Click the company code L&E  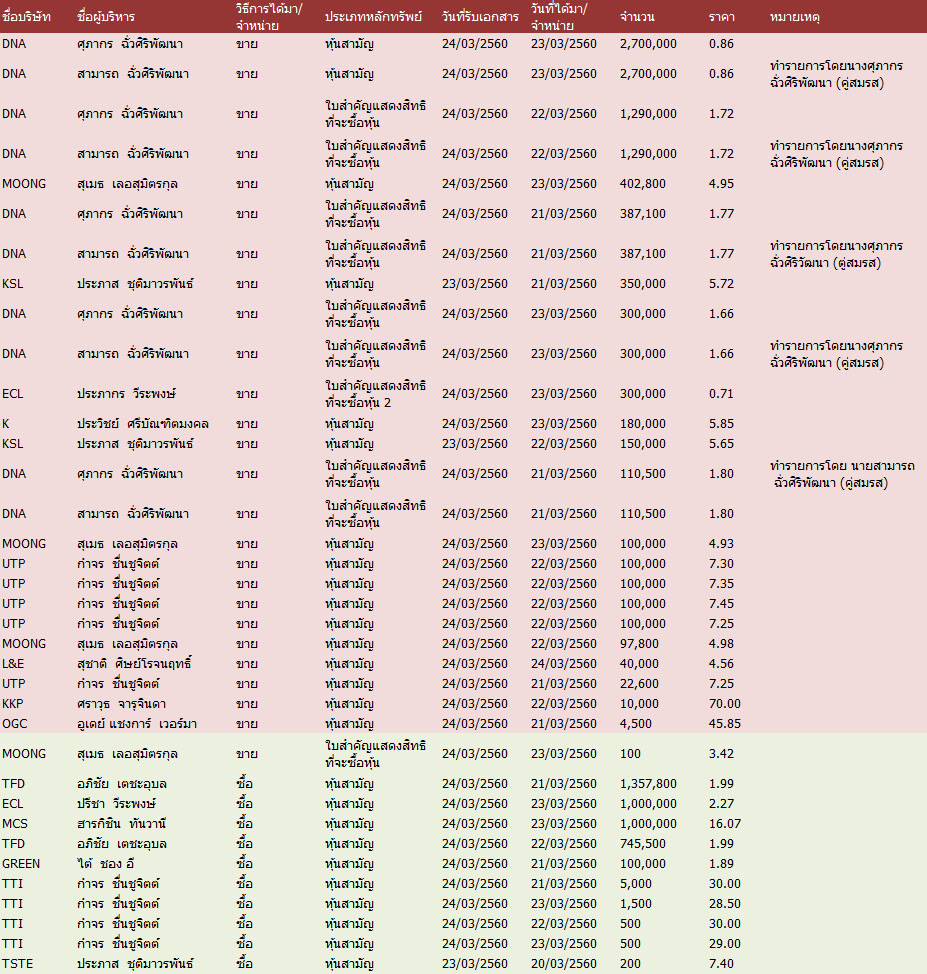pyautogui.click(x=13, y=663)
